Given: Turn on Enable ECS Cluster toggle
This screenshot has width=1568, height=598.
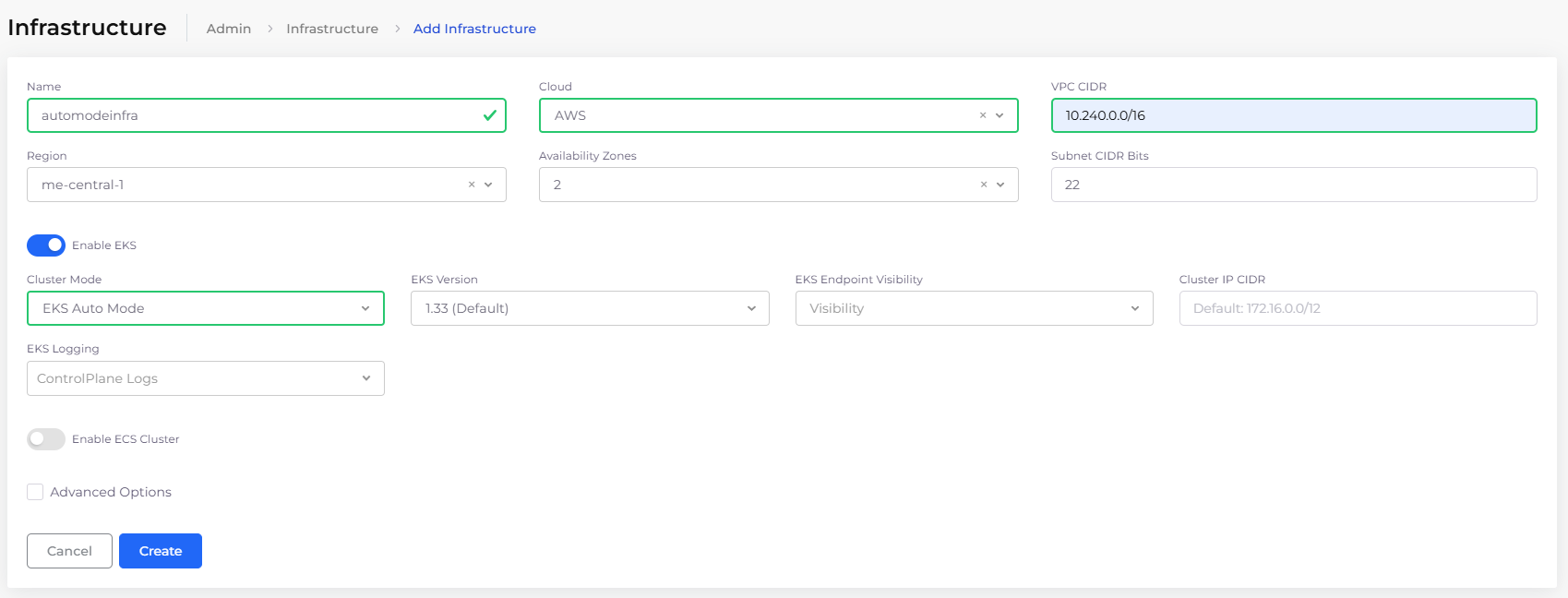Looking at the screenshot, I should pos(46,439).
